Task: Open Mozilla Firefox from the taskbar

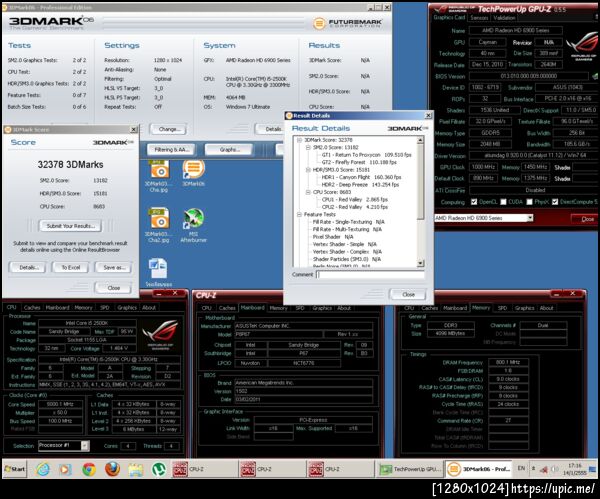Action: tap(112, 469)
